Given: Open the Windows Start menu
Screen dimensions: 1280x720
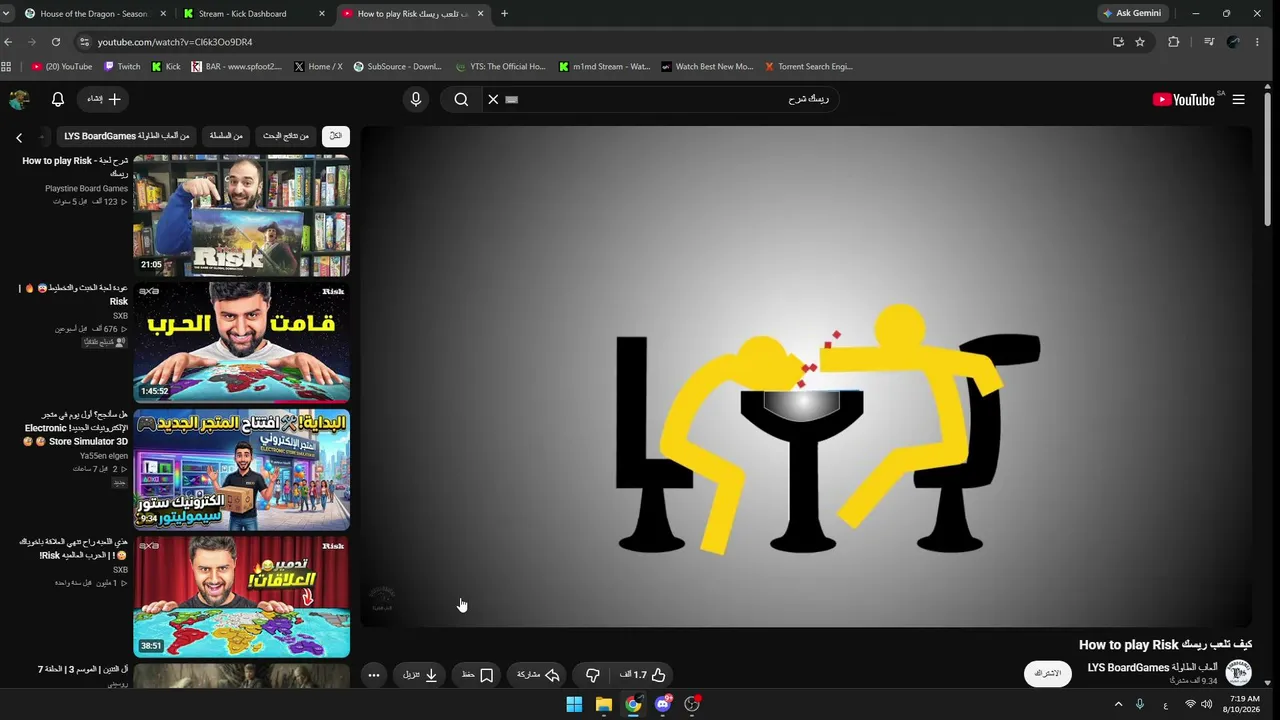Looking at the screenshot, I should click(x=574, y=704).
